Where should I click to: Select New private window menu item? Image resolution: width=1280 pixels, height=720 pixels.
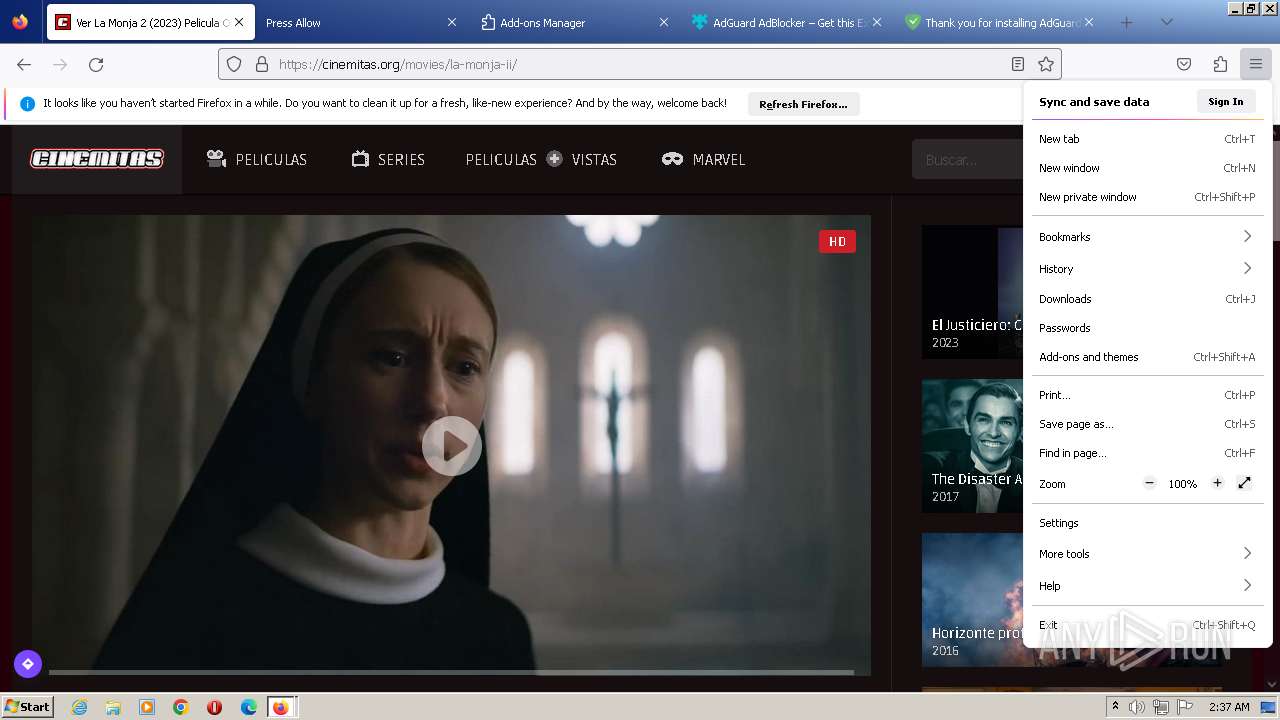coord(1147,197)
